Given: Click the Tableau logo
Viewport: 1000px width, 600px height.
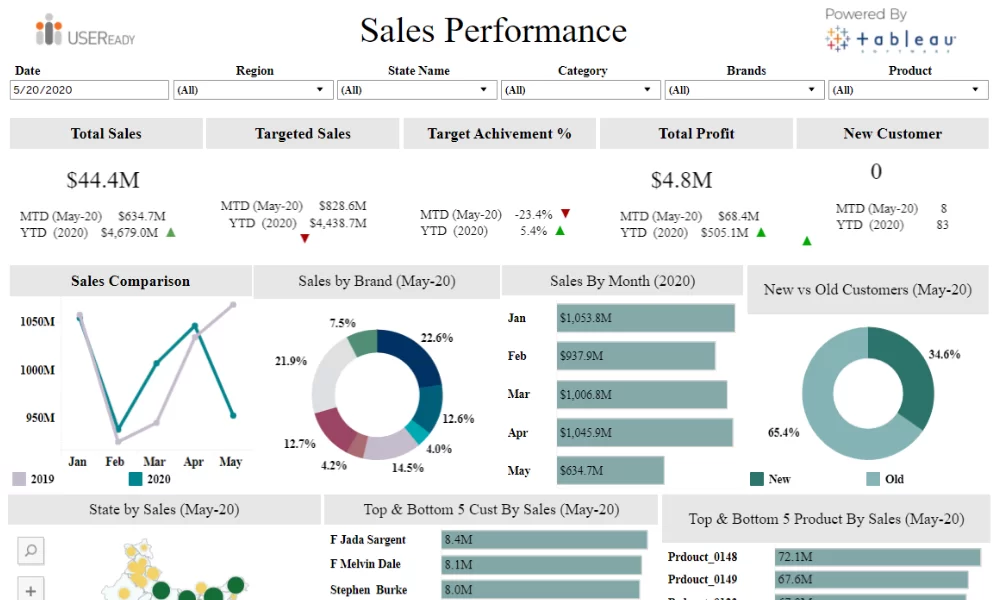Looking at the screenshot, I should [x=890, y=40].
